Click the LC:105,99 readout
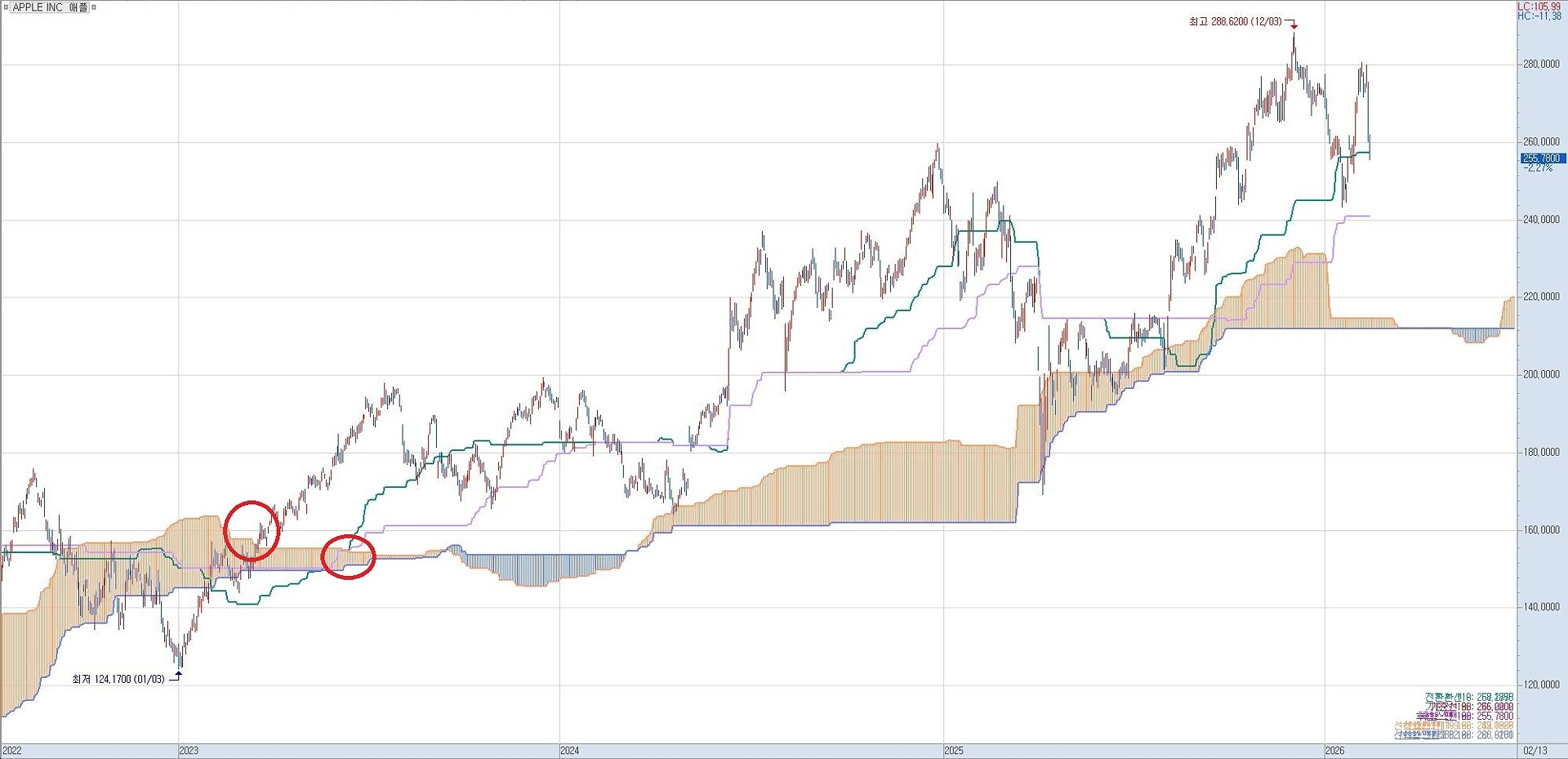1568x759 pixels. pyautogui.click(x=1539, y=7)
